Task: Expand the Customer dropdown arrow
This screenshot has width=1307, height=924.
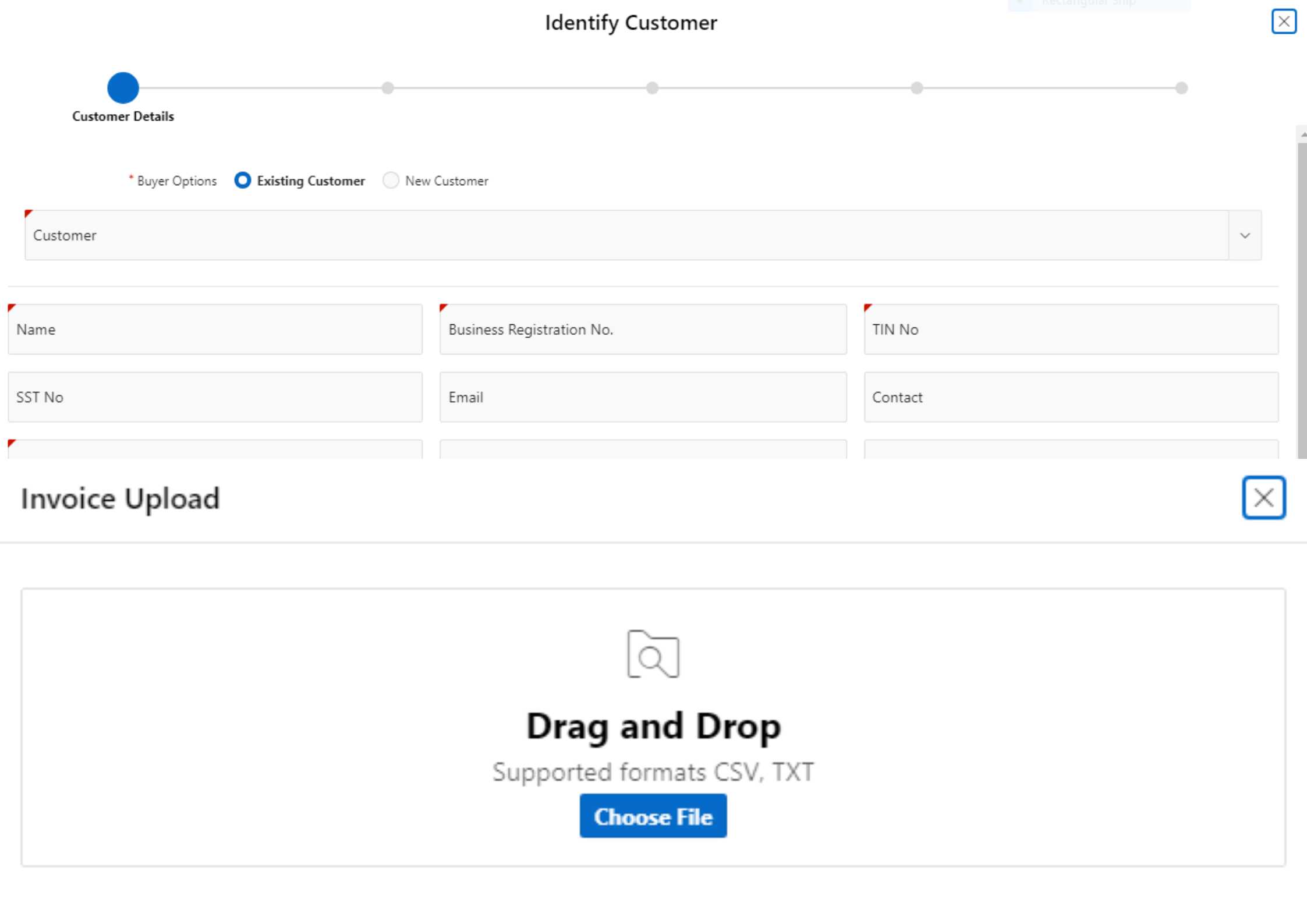Action: [1245, 236]
